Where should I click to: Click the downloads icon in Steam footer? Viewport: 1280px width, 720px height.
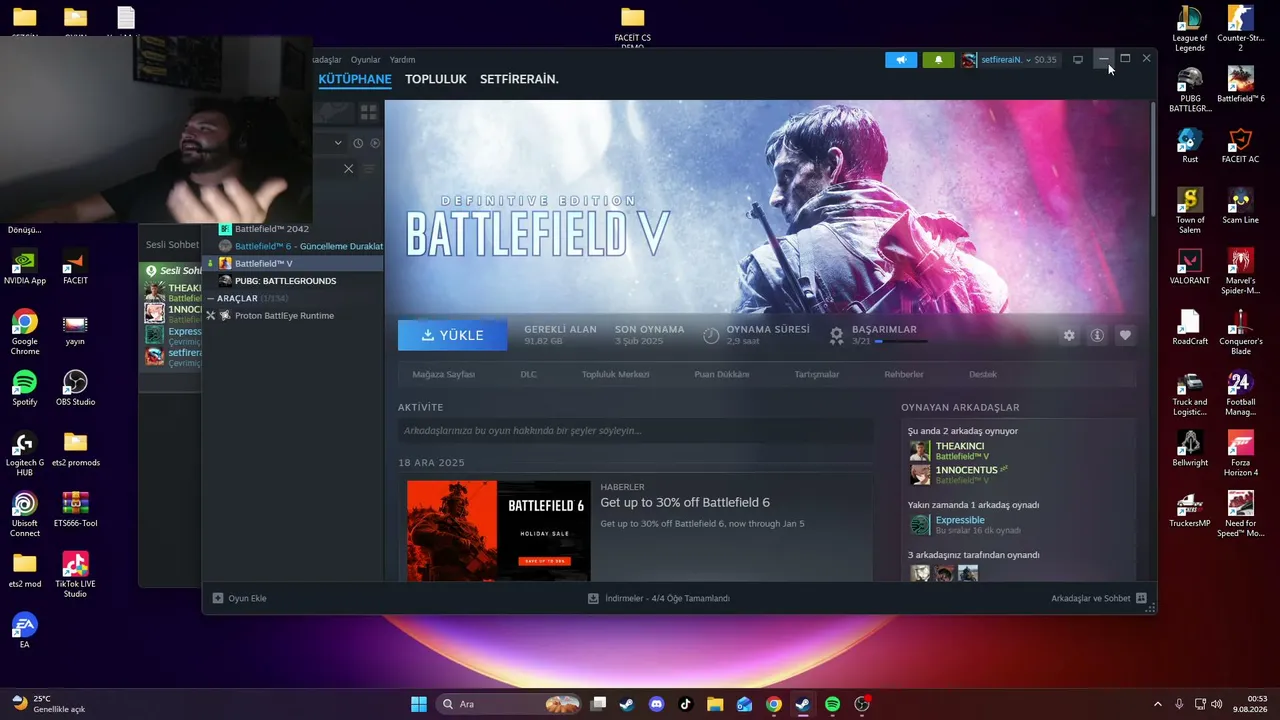(593, 598)
